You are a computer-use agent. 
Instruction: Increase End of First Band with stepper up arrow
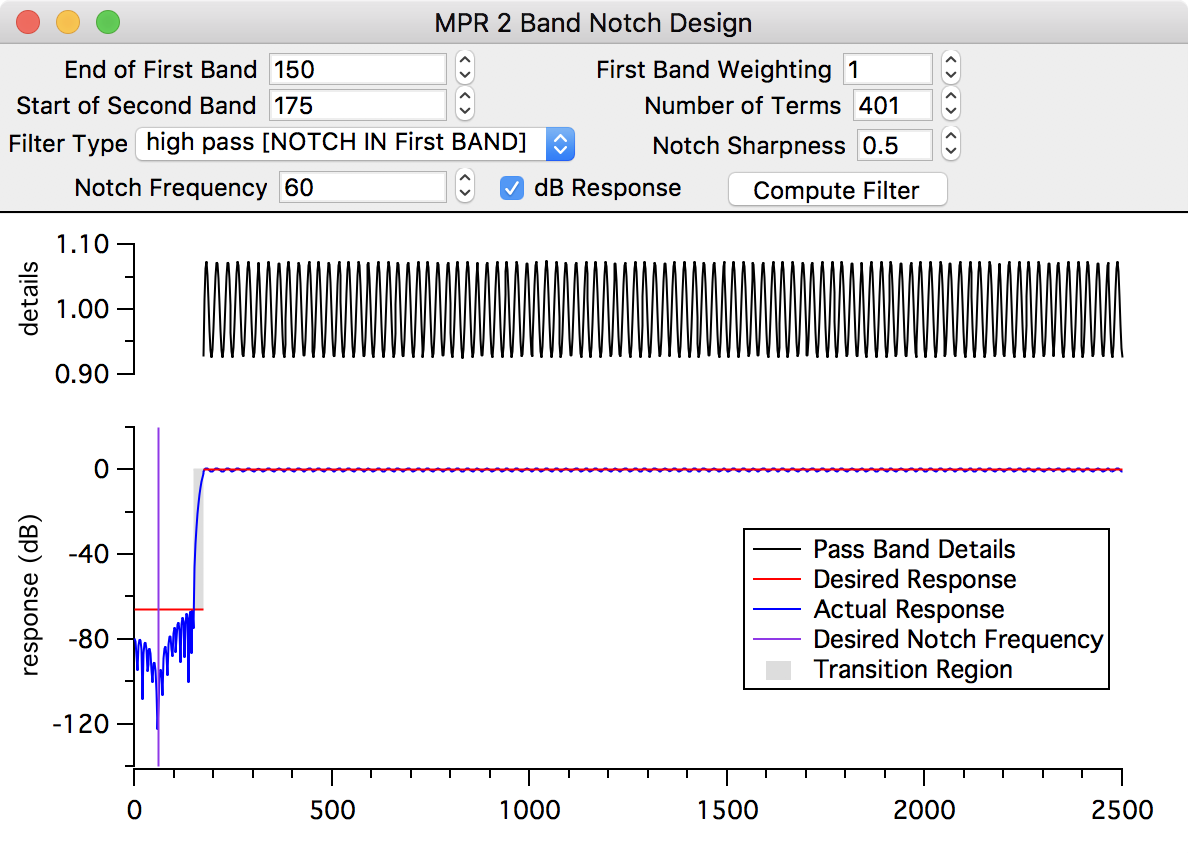(x=464, y=63)
